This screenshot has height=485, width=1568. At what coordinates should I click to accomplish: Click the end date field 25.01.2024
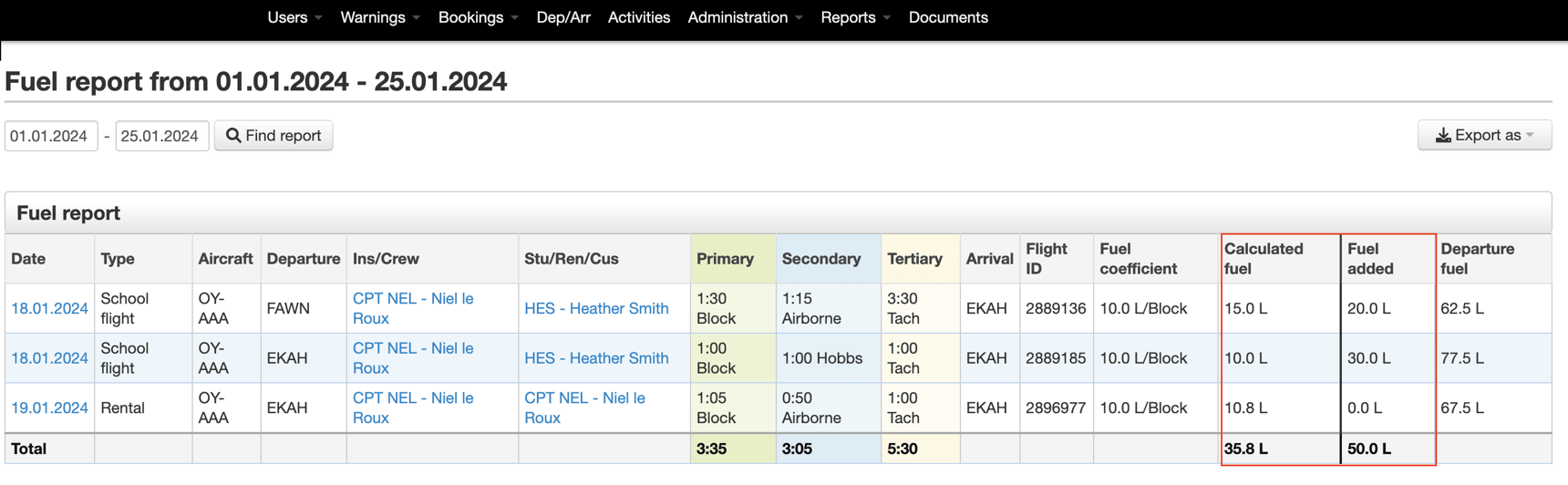tap(161, 136)
